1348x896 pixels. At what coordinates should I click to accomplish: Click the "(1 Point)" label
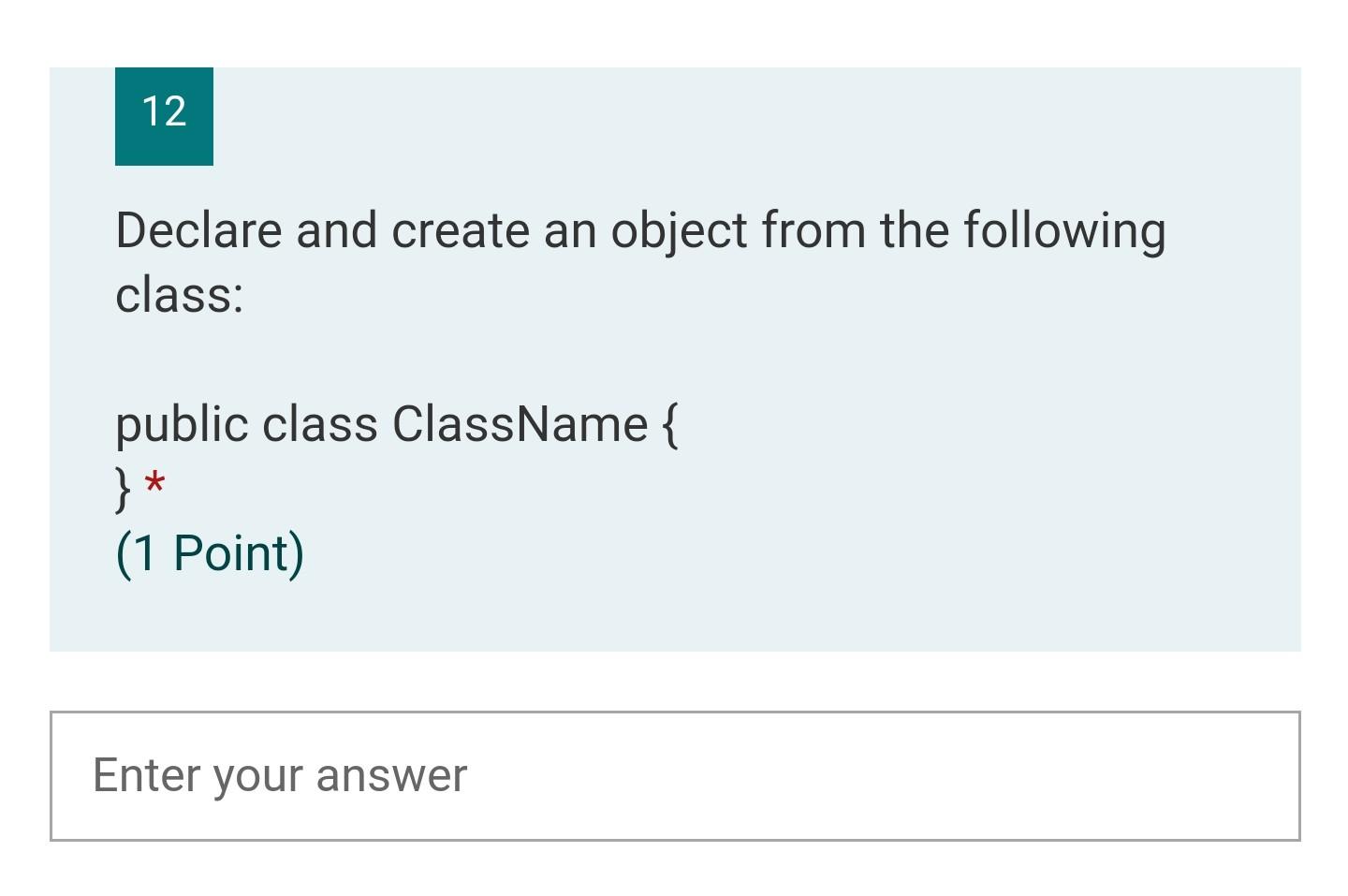click(x=210, y=552)
